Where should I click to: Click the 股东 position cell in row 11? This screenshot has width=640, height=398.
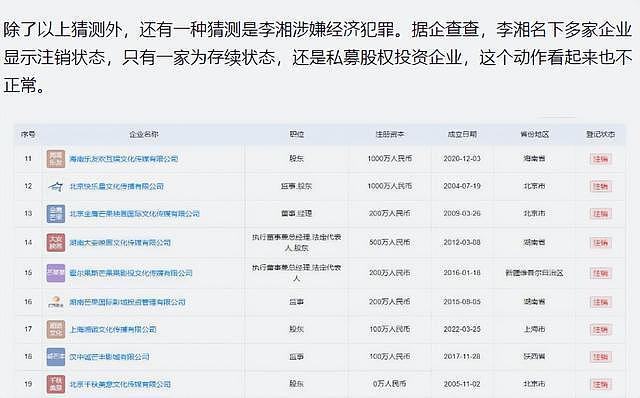[297, 159]
